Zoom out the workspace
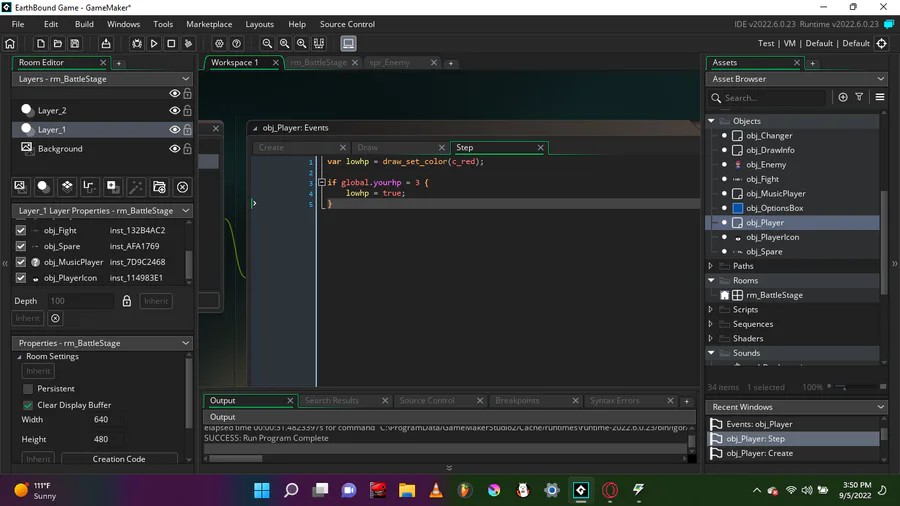The width and height of the screenshot is (900, 506). 267,44
